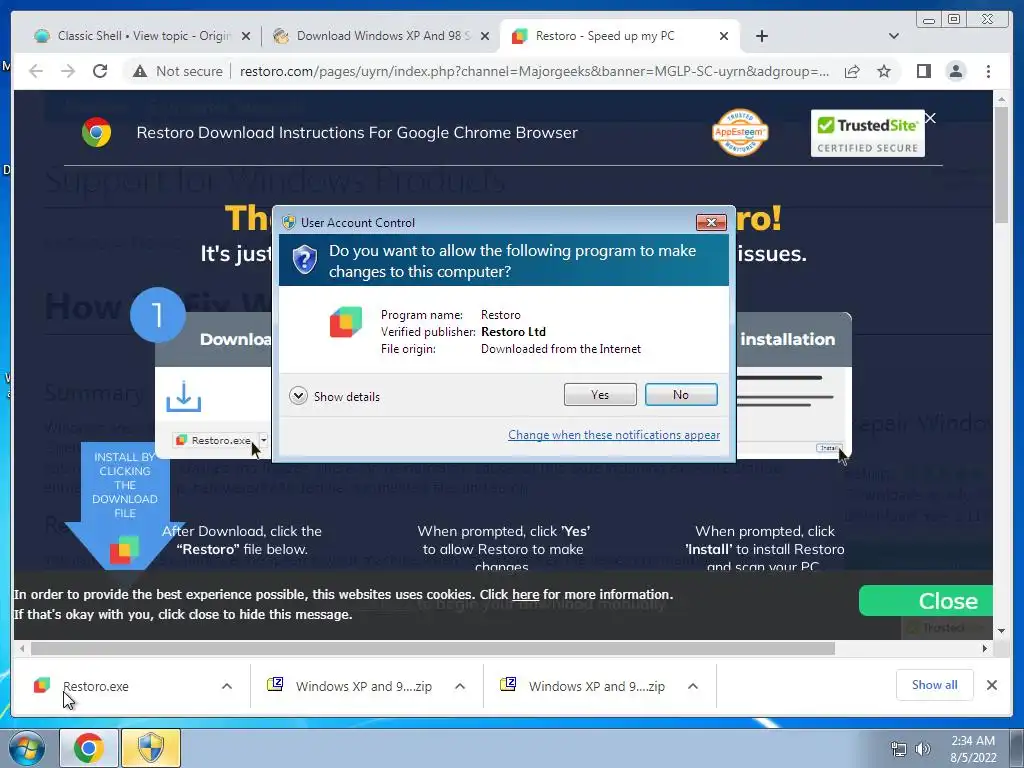Click the Restoro Ltd verified publisher name
1024x768 pixels.
pyautogui.click(x=513, y=332)
